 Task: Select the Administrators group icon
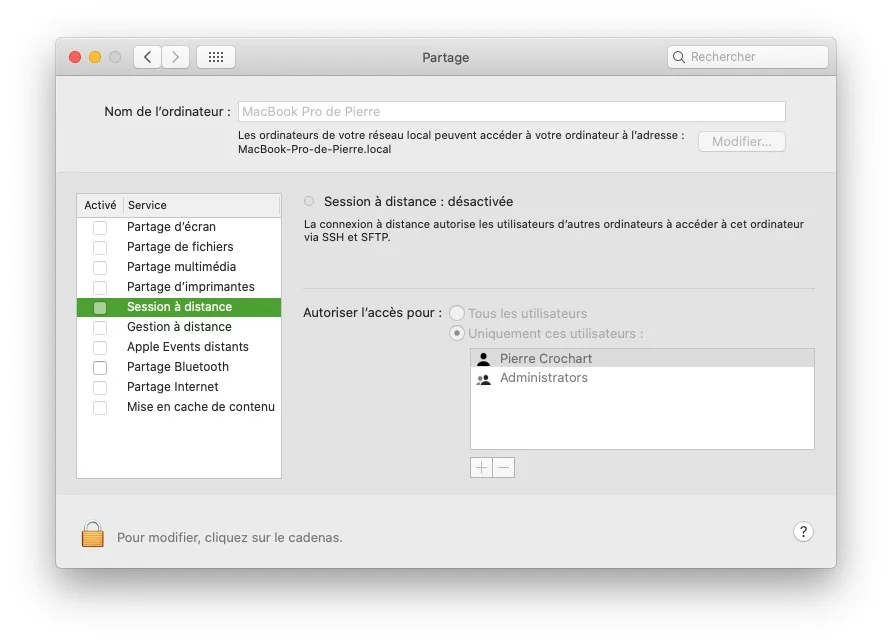(x=484, y=378)
